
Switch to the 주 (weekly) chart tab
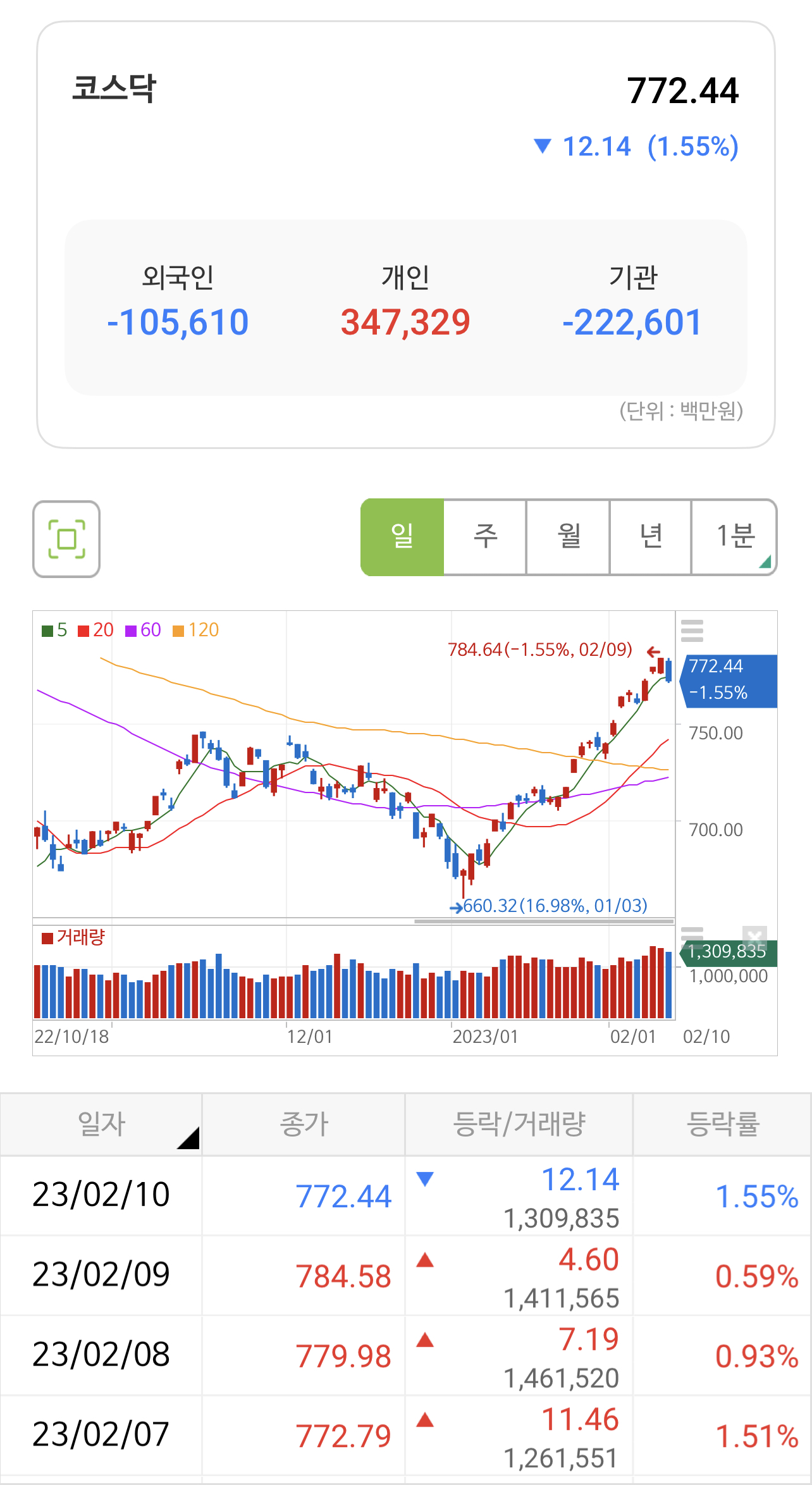[x=485, y=537]
